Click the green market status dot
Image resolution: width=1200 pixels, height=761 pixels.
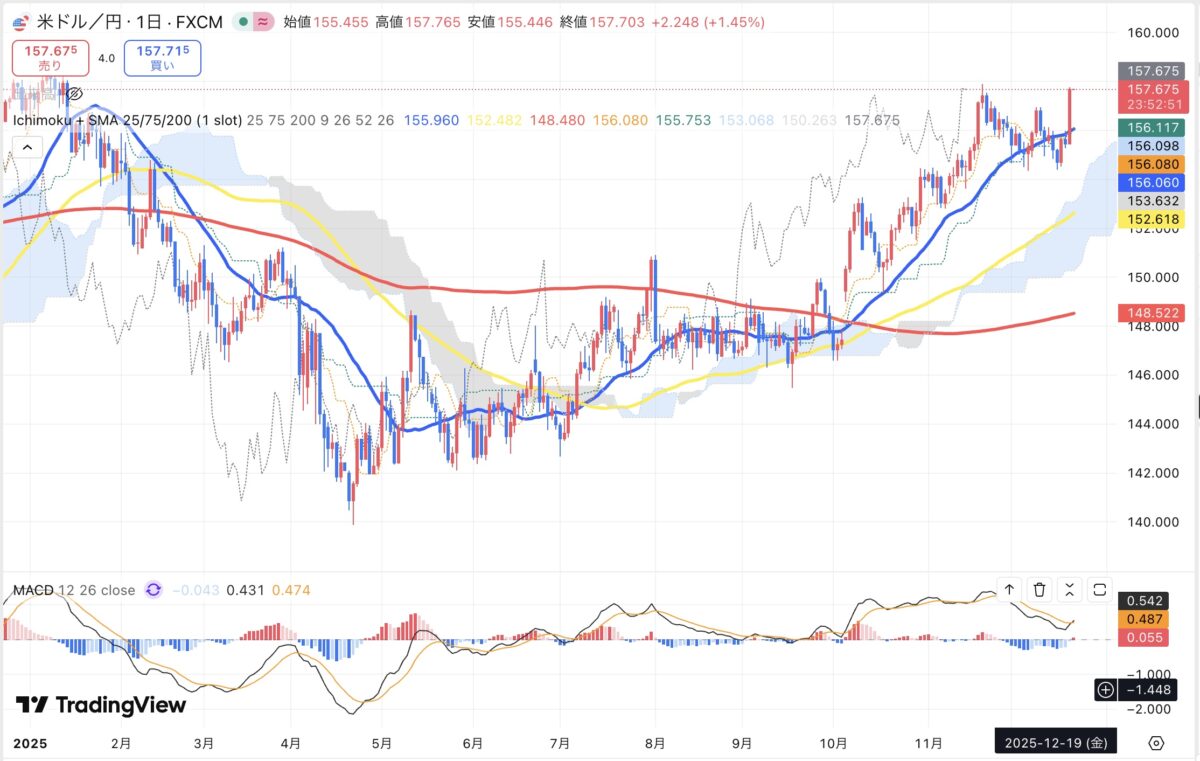click(x=244, y=22)
